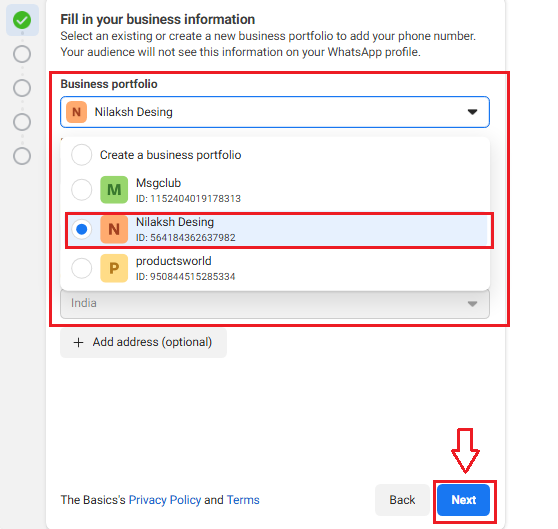This screenshot has height=529, width=558.
Task: Click the orange N avatar in portfolio list
Action: 114,229
